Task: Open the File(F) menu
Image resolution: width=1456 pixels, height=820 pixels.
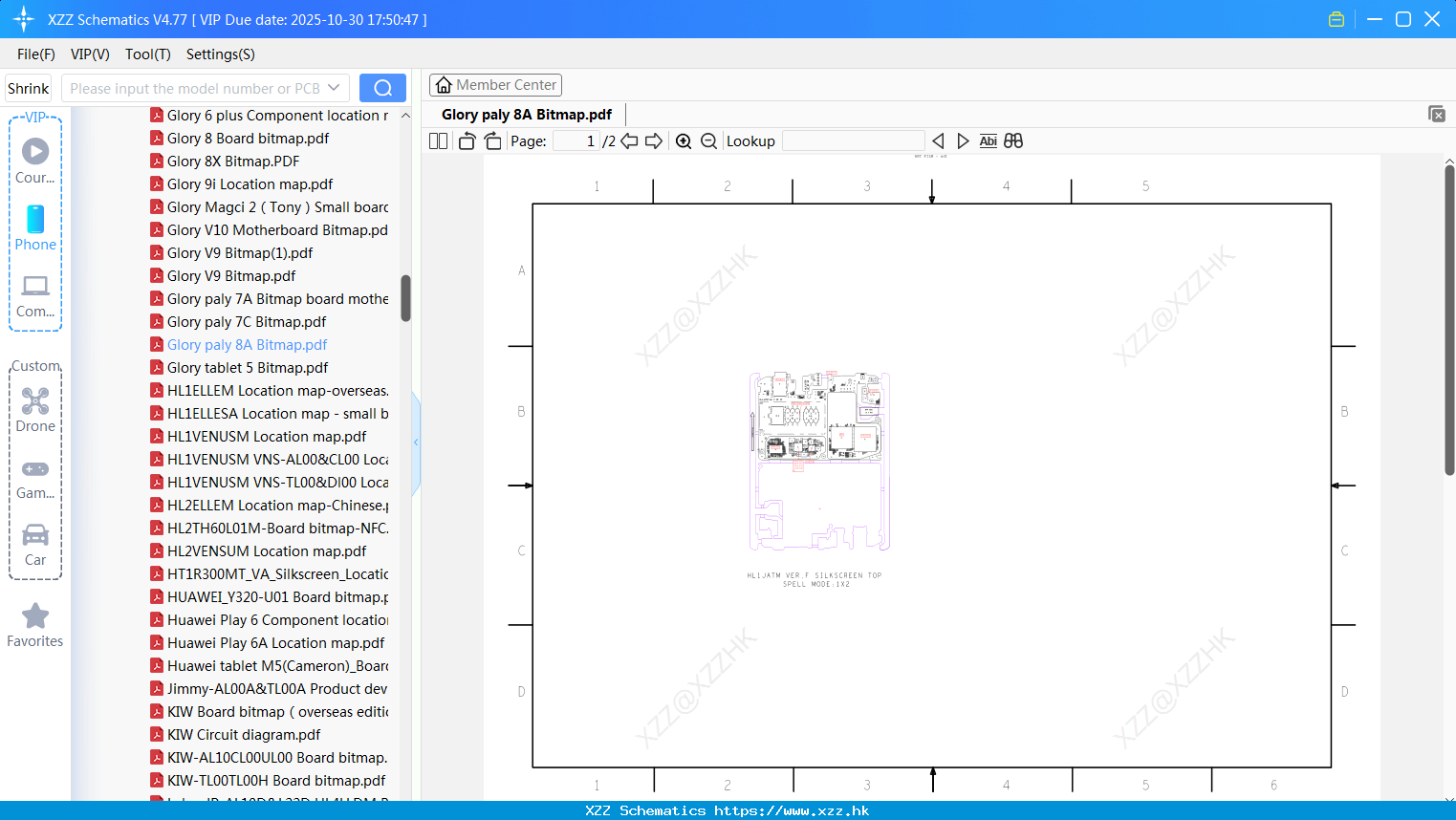Action: coord(36,54)
